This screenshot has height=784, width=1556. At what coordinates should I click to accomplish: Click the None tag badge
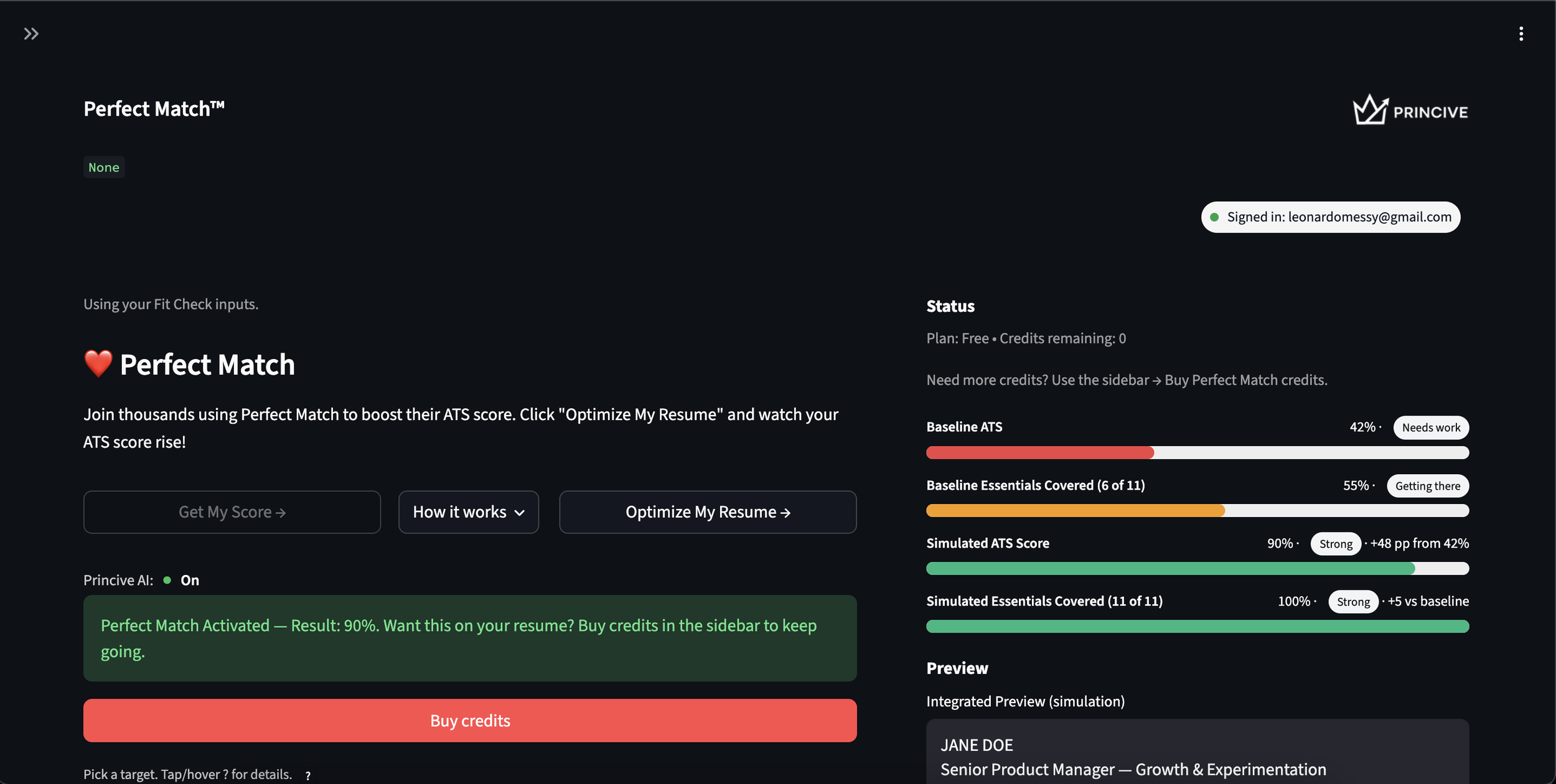pyautogui.click(x=104, y=167)
